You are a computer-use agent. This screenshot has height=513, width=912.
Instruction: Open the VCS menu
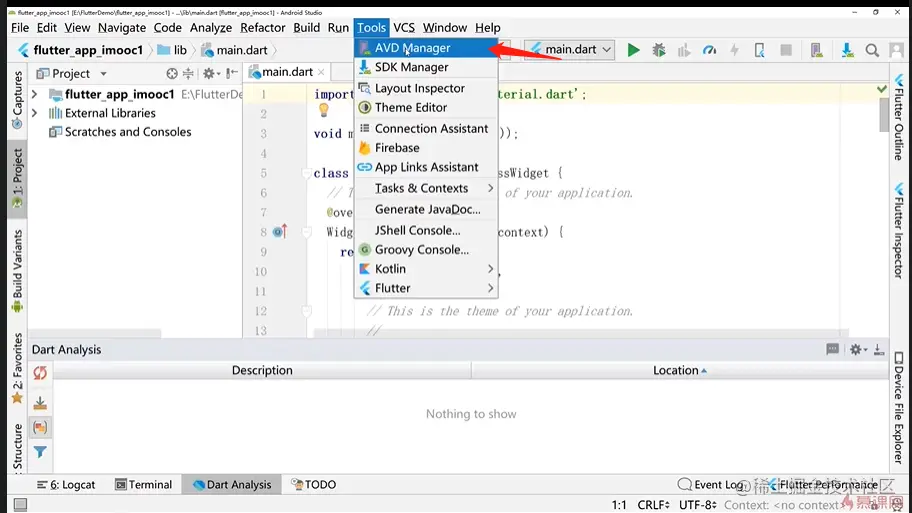tap(404, 27)
